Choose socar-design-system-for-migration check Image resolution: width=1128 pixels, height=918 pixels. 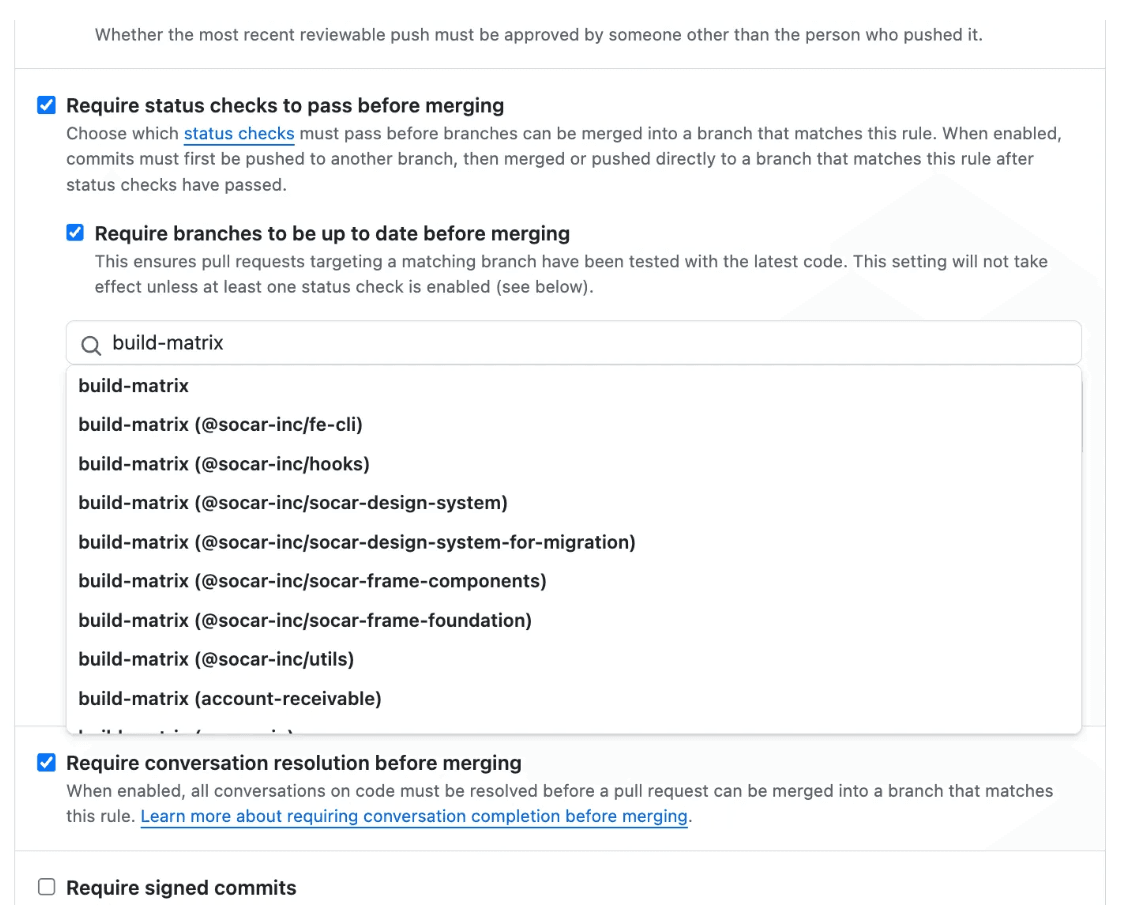coord(573,542)
